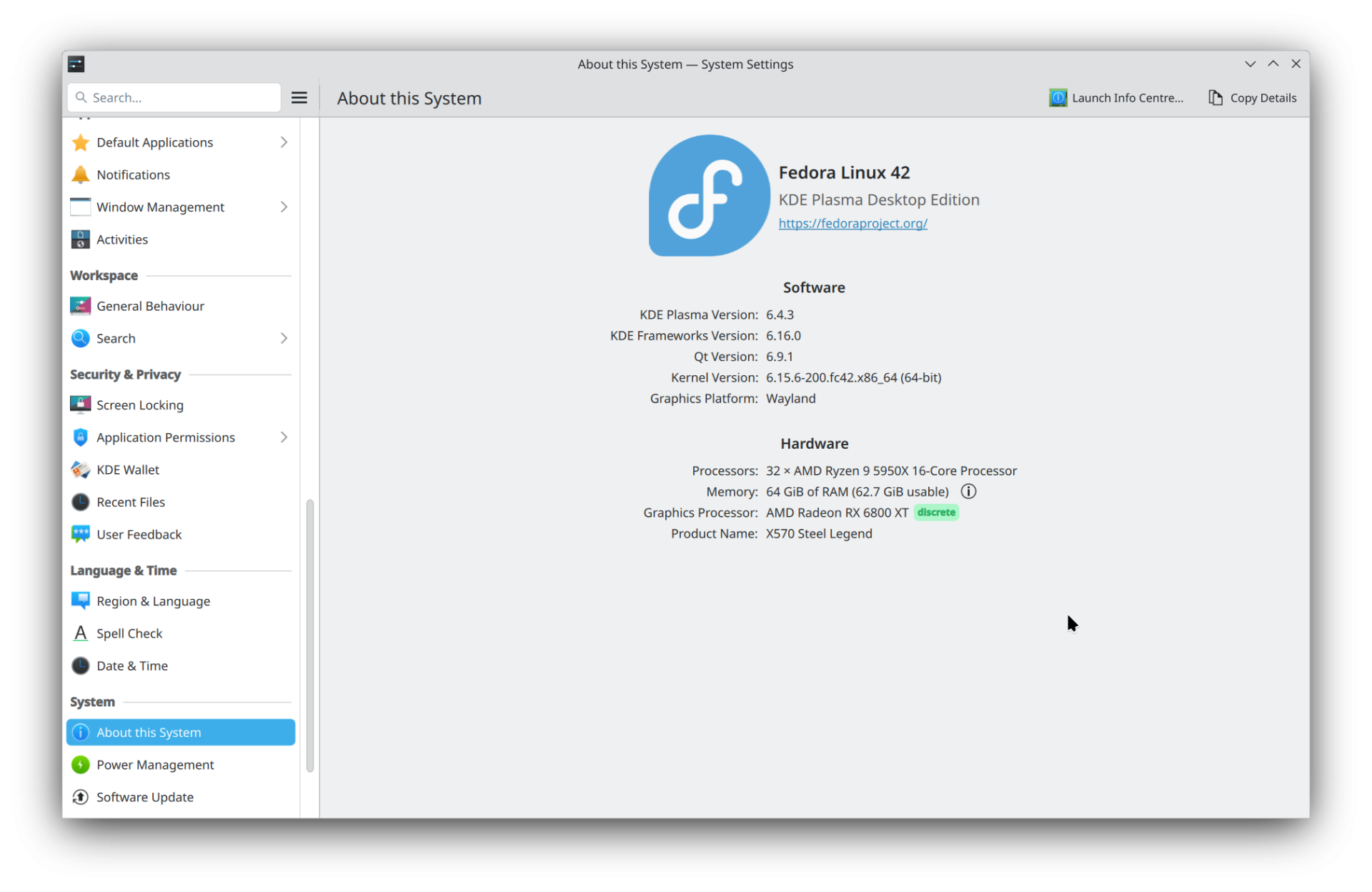Open the hamburger menu button

click(x=299, y=98)
